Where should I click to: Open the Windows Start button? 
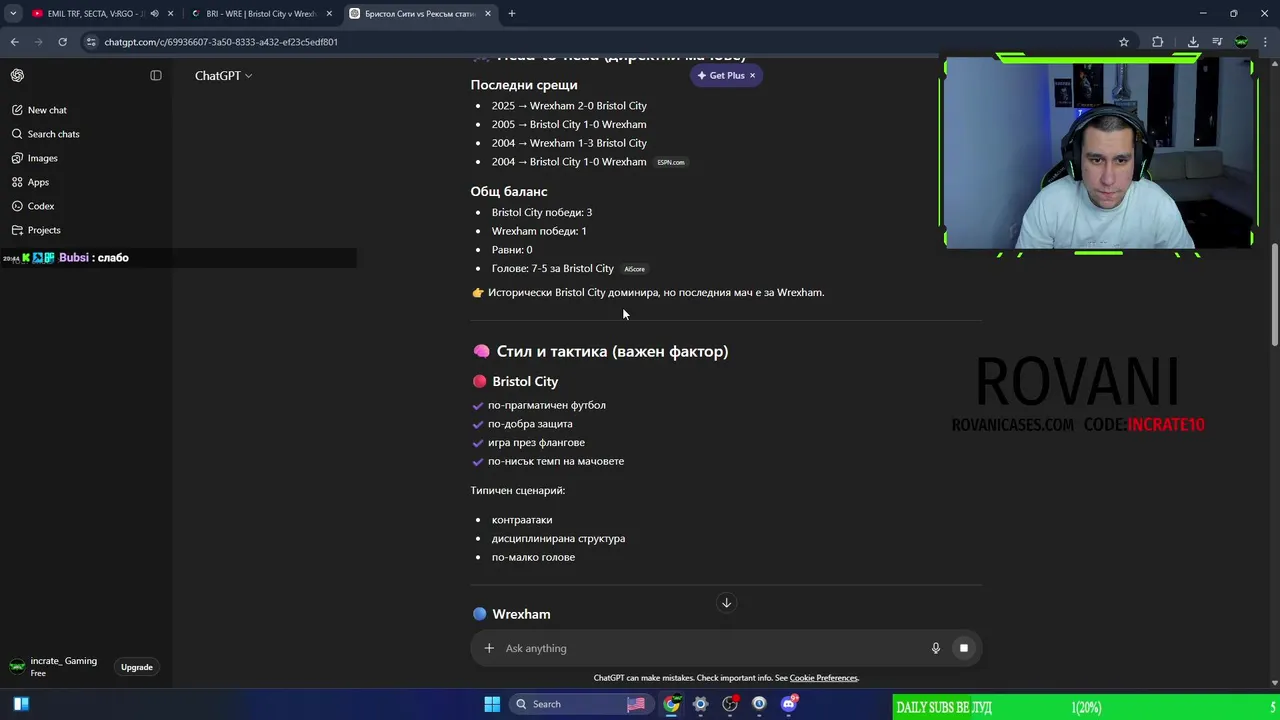coord(492,704)
